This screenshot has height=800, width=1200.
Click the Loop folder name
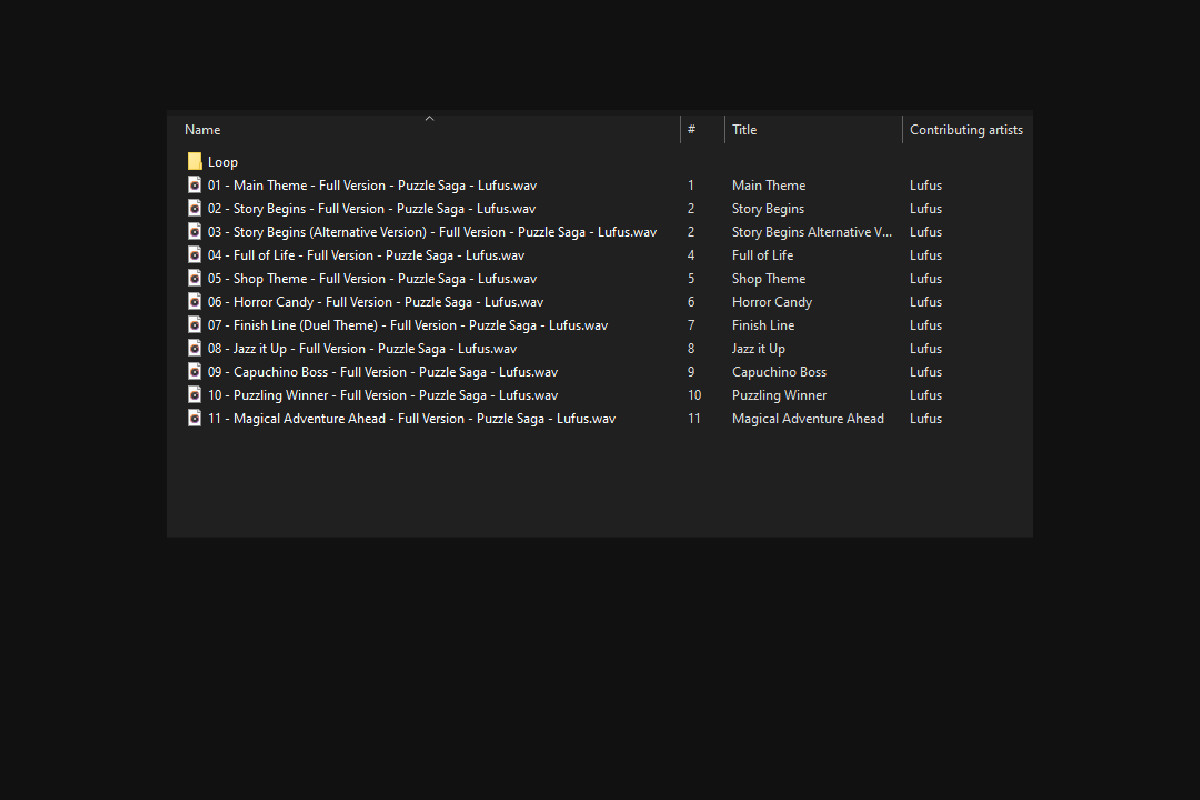(223, 162)
